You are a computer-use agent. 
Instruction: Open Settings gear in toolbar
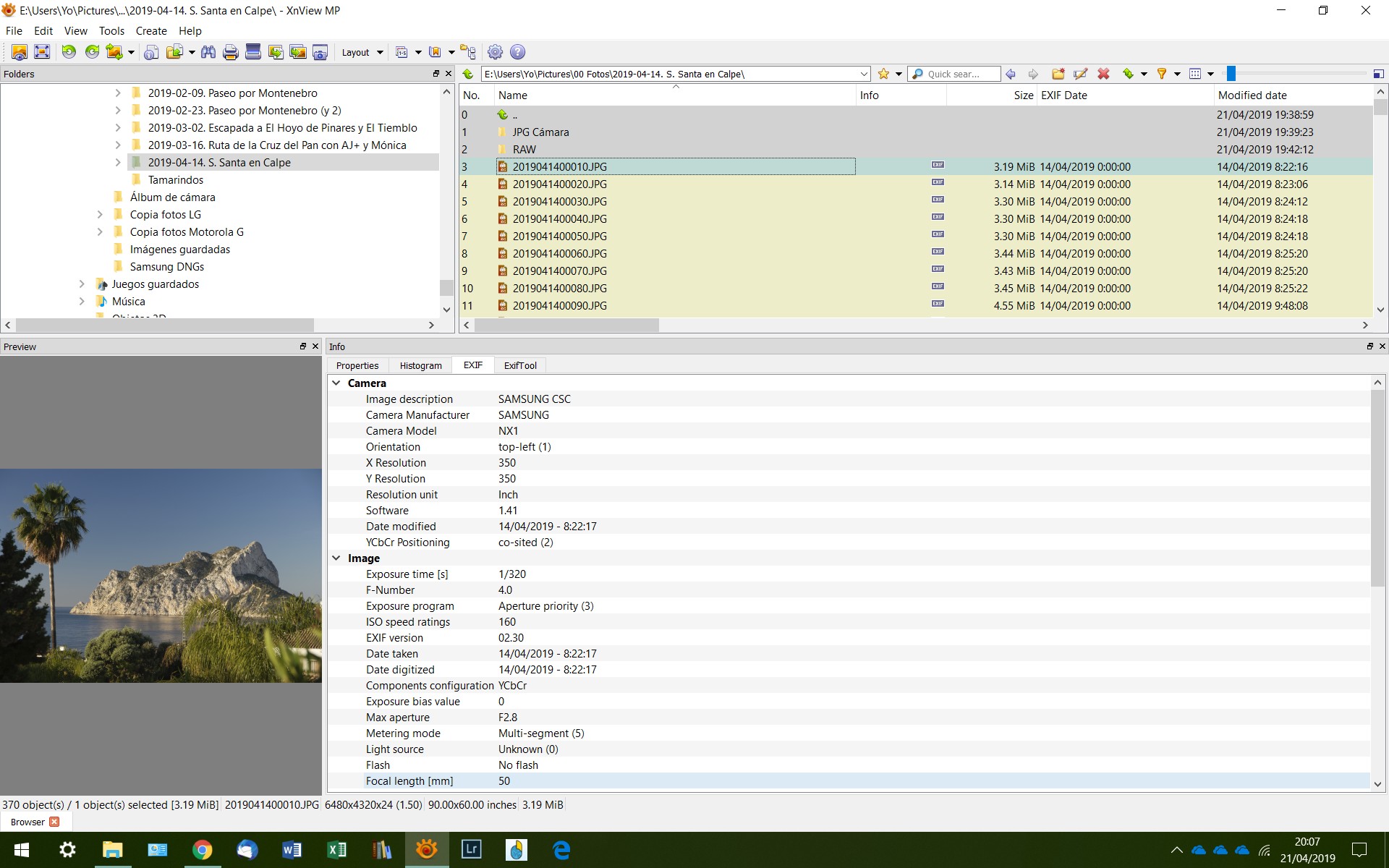tap(495, 52)
